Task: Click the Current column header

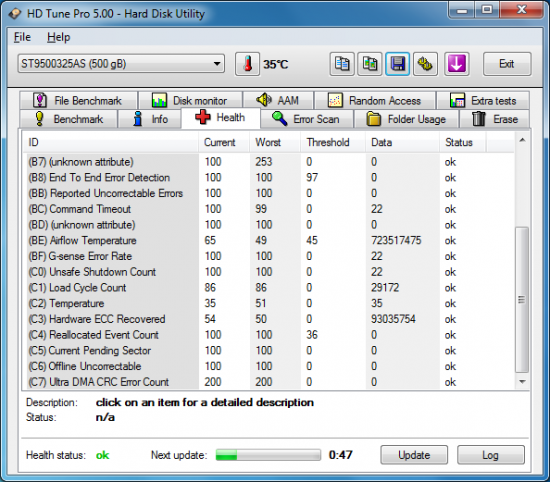Action: (x=224, y=142)
